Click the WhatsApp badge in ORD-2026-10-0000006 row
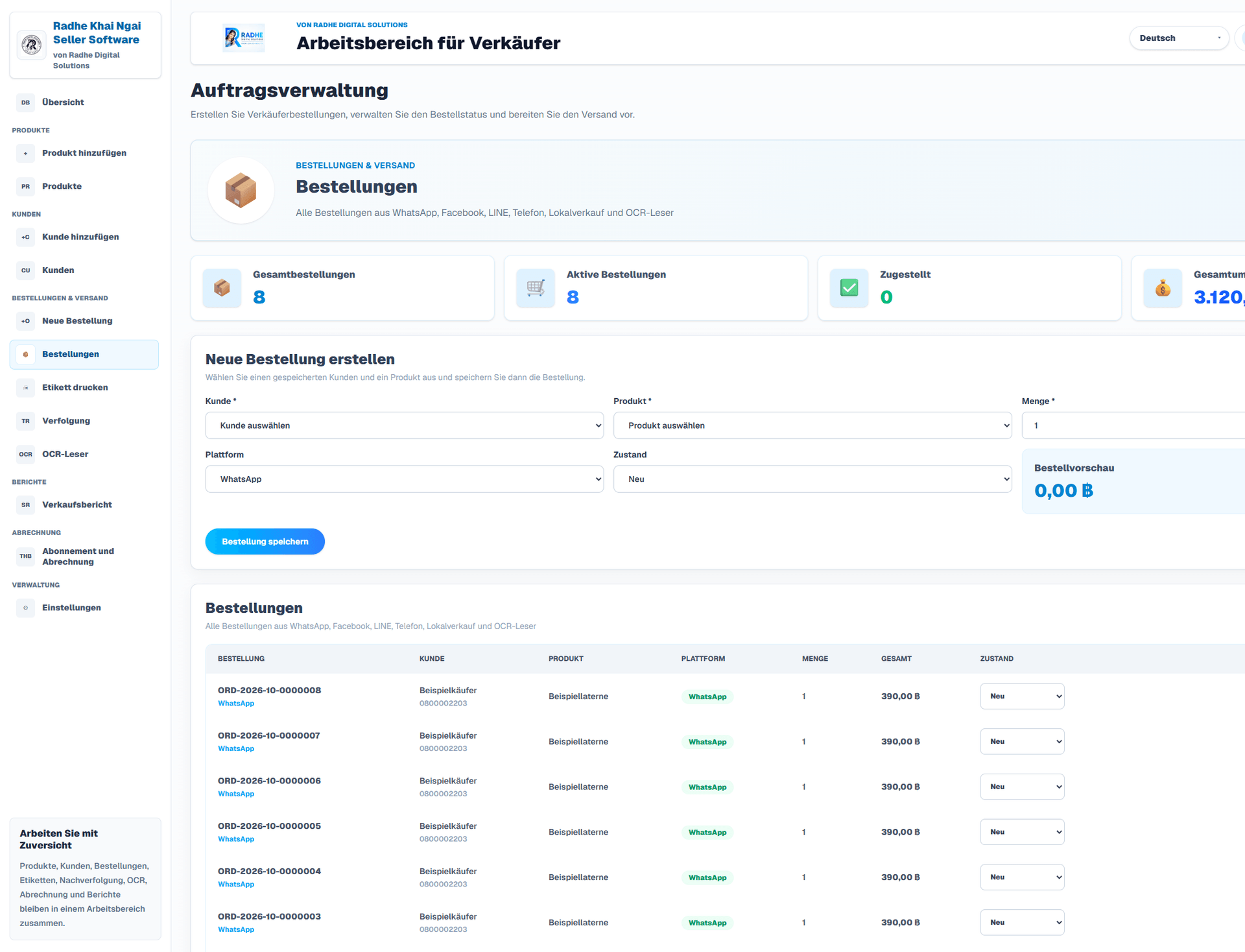Image resolution: width=1245 pixels, height=952 pixels. (707, 787)
